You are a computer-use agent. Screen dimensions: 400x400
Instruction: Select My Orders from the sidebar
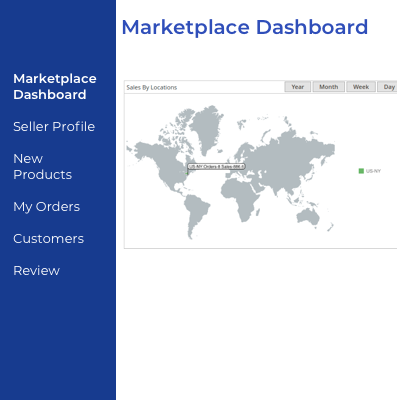(47, 207)
